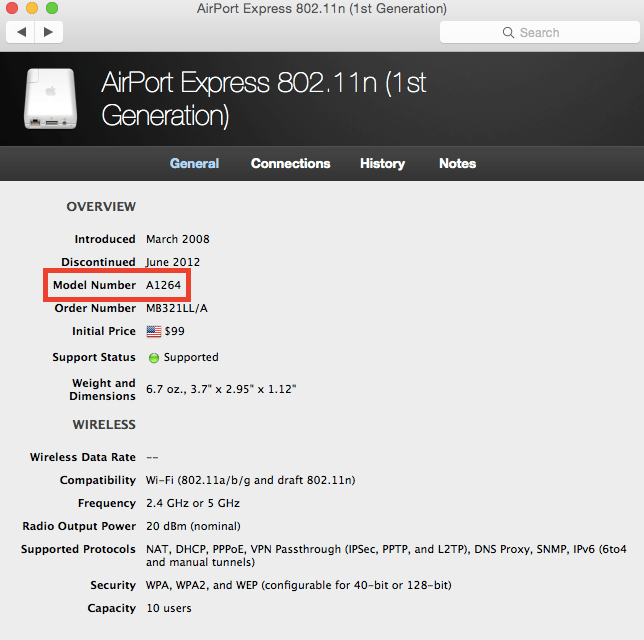Click the Support Status label
This screenshot has width=644, height=640.
94,357
